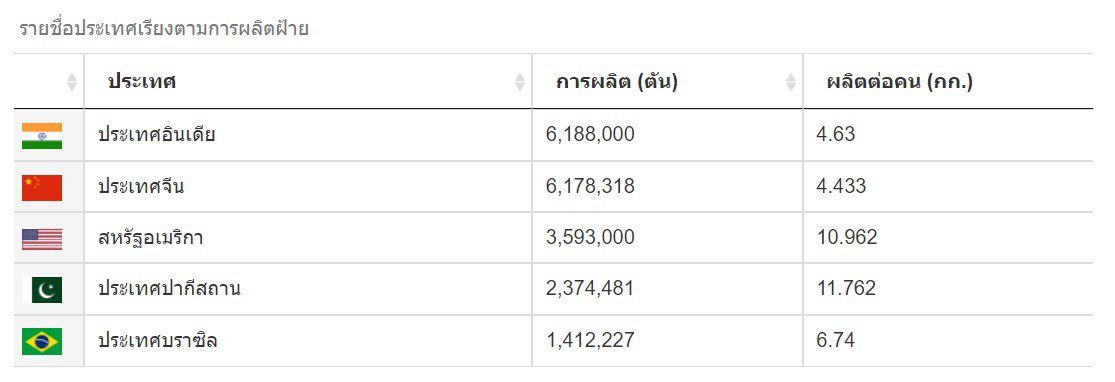
Task: Open the ประเทศปากีสถาน link
Action: point(169,289)
